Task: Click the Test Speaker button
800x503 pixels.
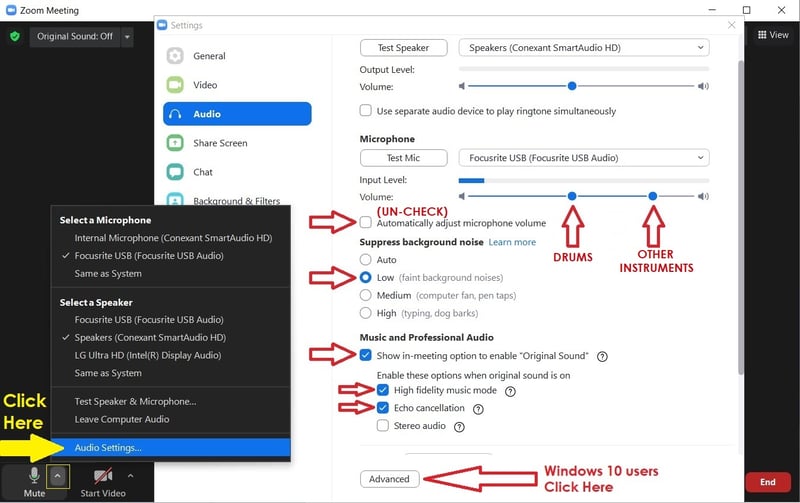Action: [404, 47]
